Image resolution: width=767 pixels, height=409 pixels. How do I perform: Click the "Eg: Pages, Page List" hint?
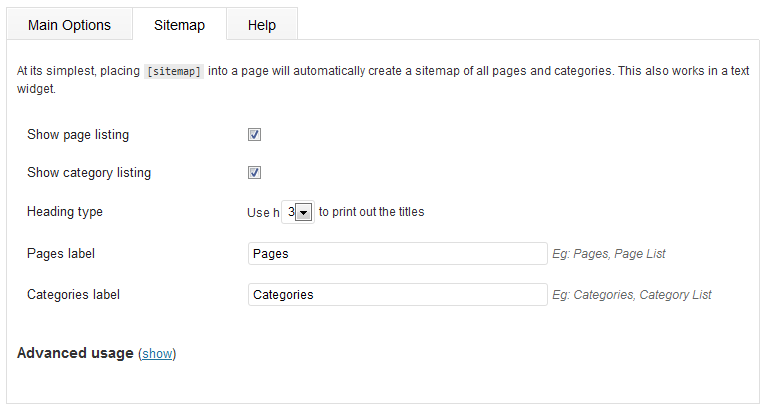pos(609,254)
